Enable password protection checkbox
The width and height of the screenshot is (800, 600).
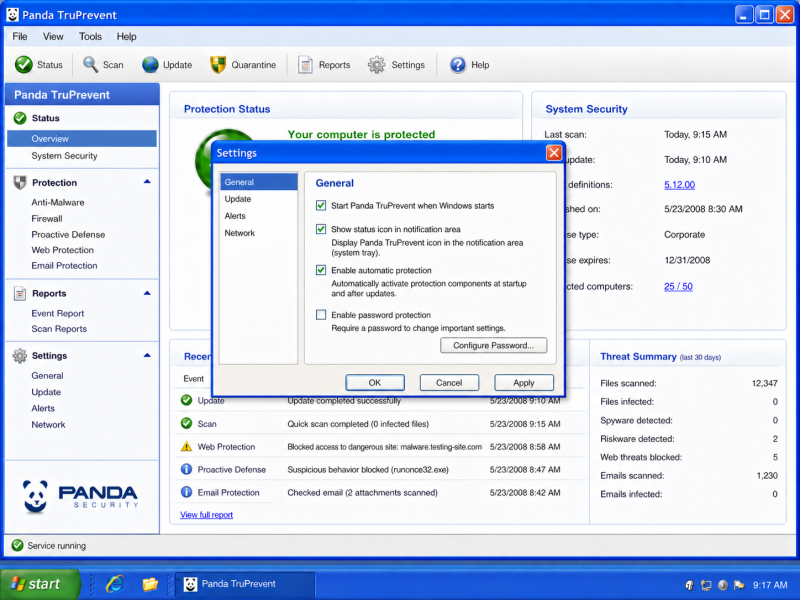(x=321, y=315)
